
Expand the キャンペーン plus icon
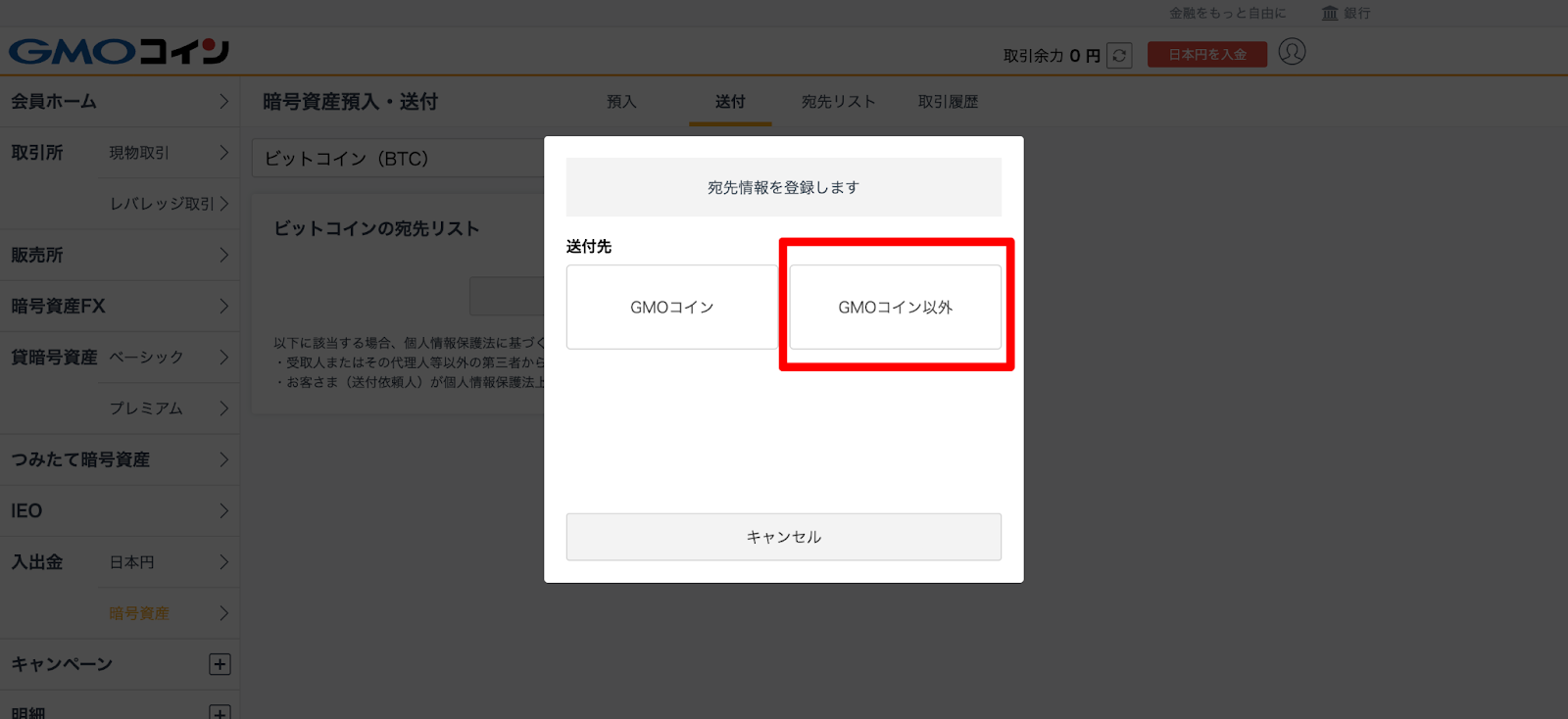[x=220, y=664]
